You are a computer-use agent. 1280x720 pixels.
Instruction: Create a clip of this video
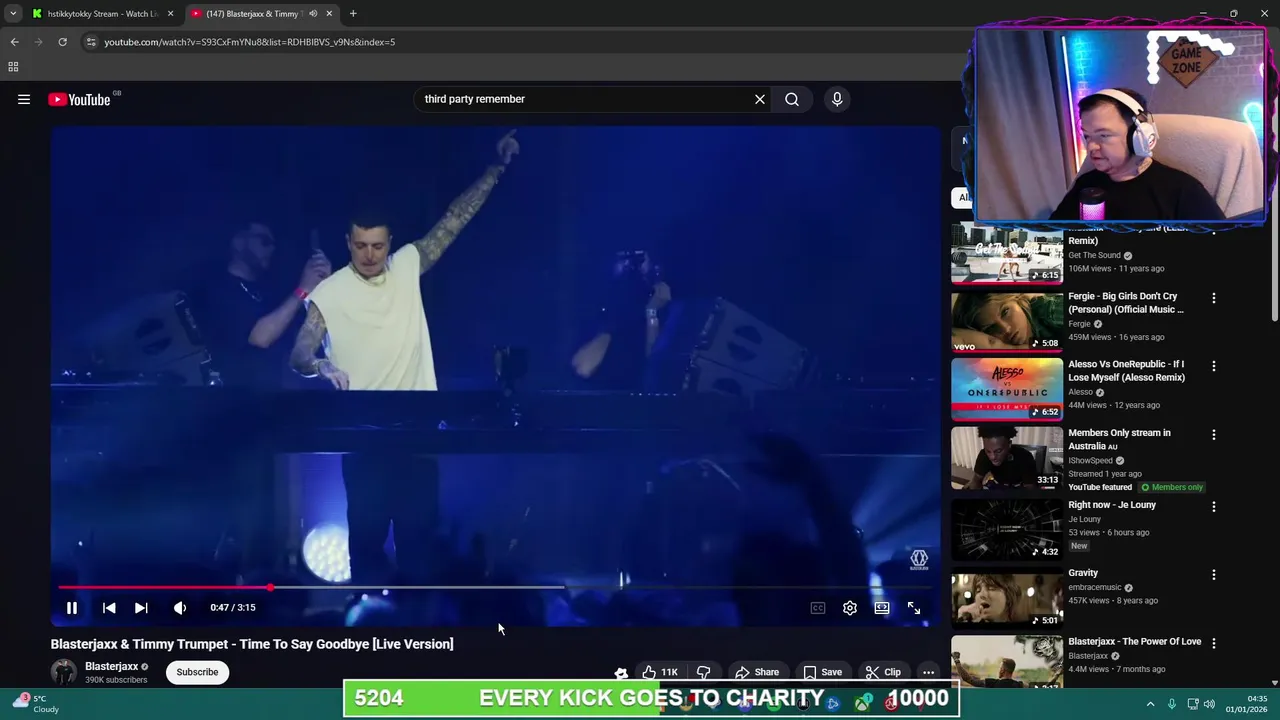coord(883,672)
